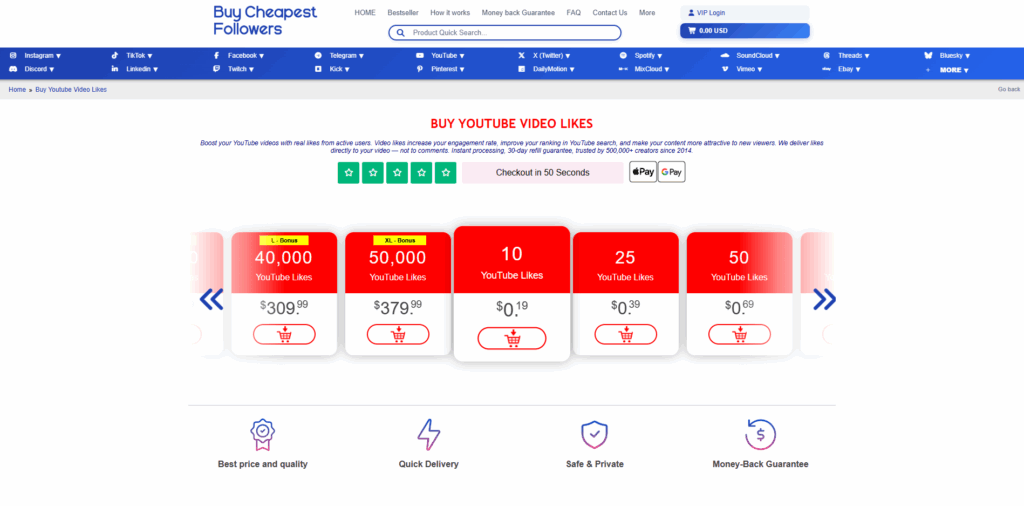Screen dimensions: 1024x506
Task: Click the Go back link
Action: coord(1008,89)
